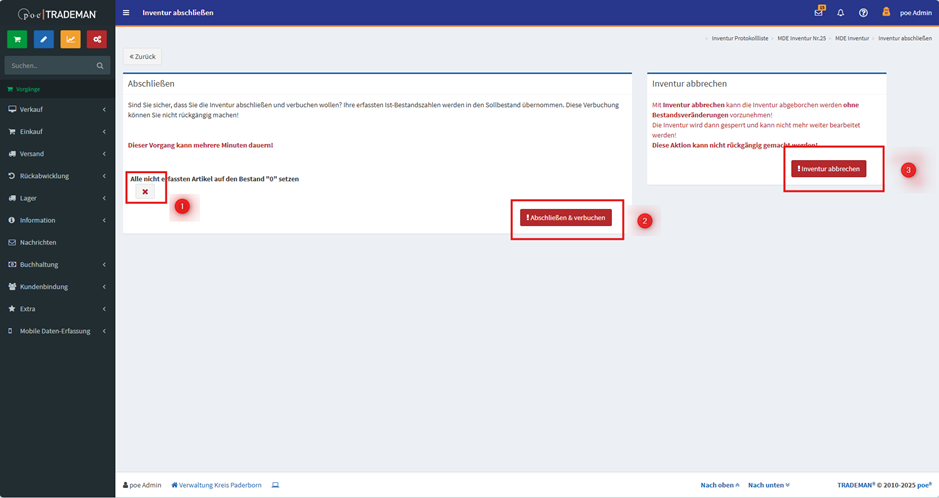Click the Mobile Daten-Erfassung phone icon
Image resolution: width=939 pixels, height=498 pixels.
point(10,331)
